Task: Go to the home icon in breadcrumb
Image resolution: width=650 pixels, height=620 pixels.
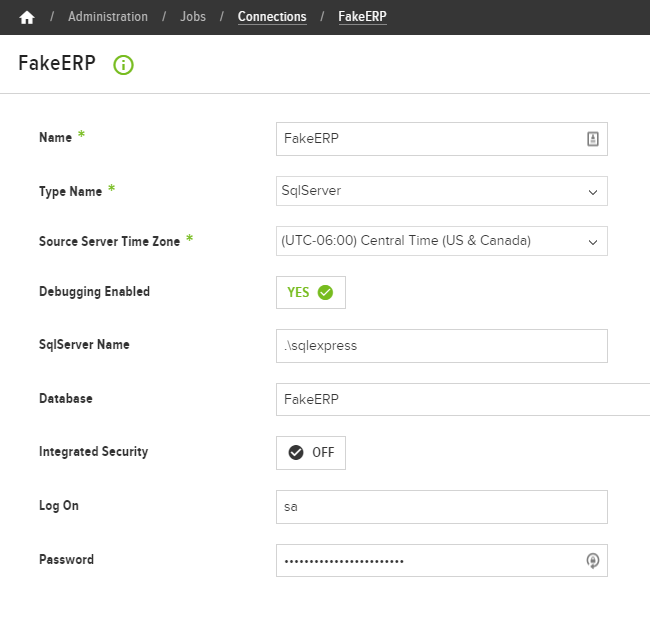Action: coord(27,17)
